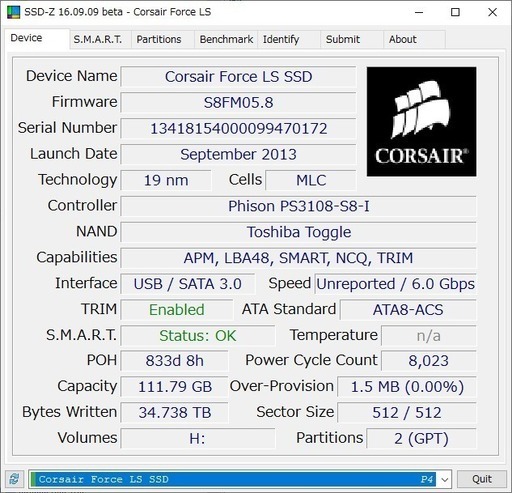Open the device selector dropdown arrow
The image size is (512, 493).
pos(444,480)
